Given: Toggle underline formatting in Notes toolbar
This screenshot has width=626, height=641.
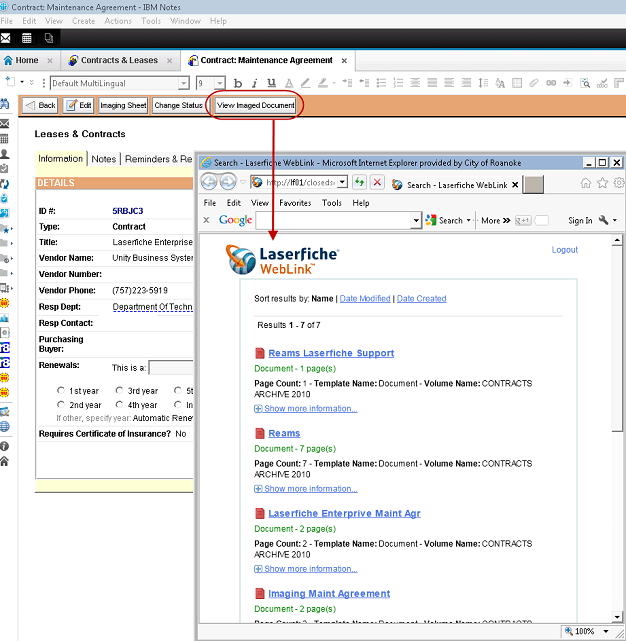Looking at the screenshot, I should (x=271, y=83).
